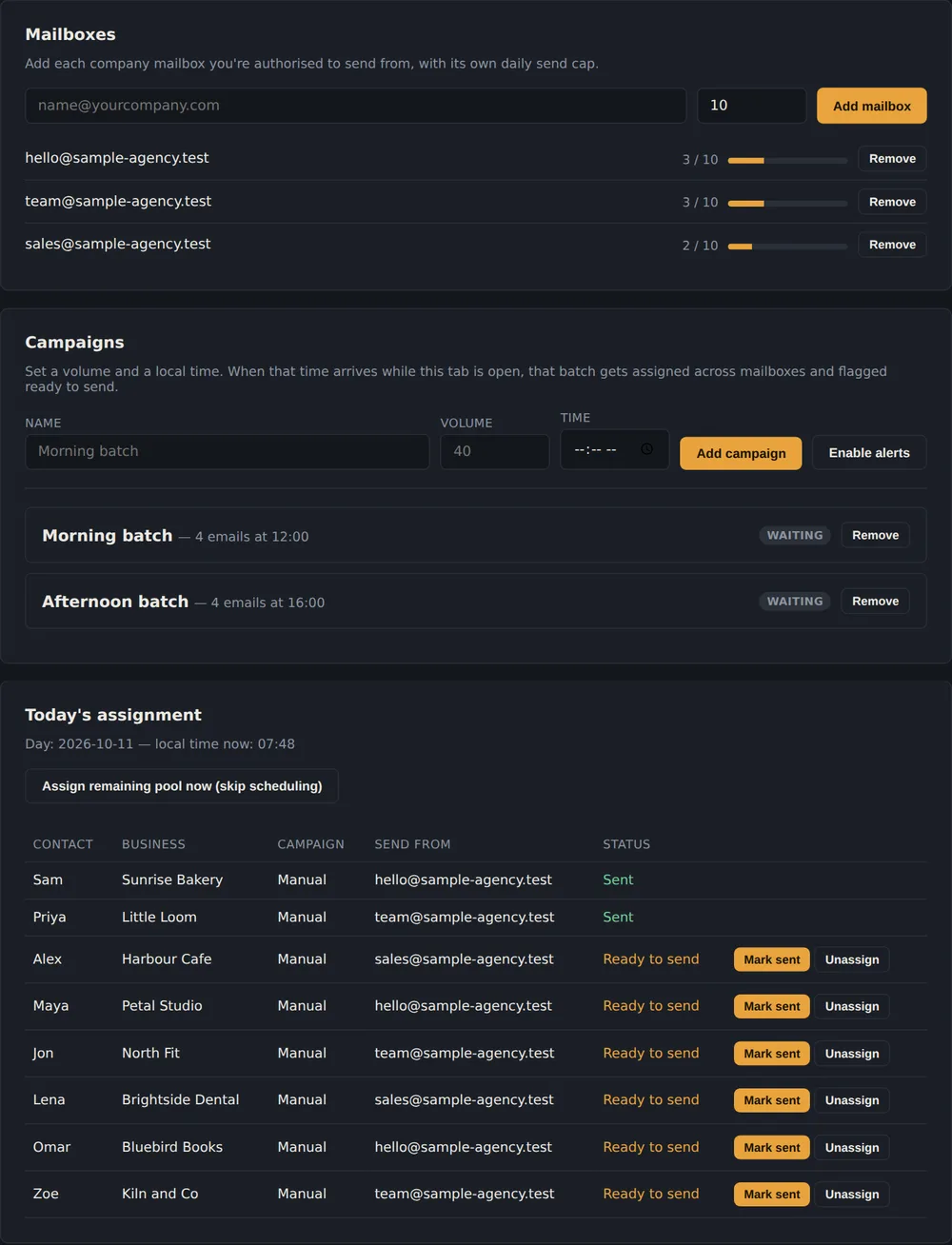
Task: Click the Brightside Dental business cell
Action: [x=181, y=1099]
